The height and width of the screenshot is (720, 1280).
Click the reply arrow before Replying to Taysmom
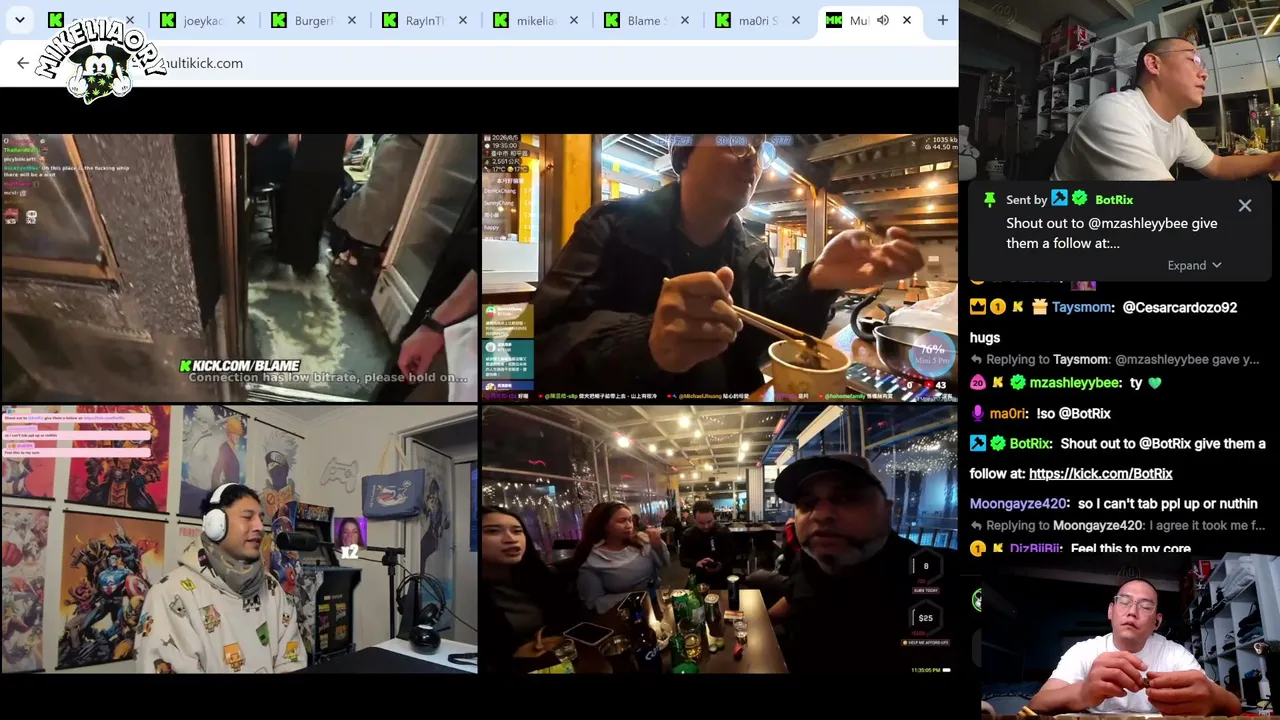(x=976, y=359)
